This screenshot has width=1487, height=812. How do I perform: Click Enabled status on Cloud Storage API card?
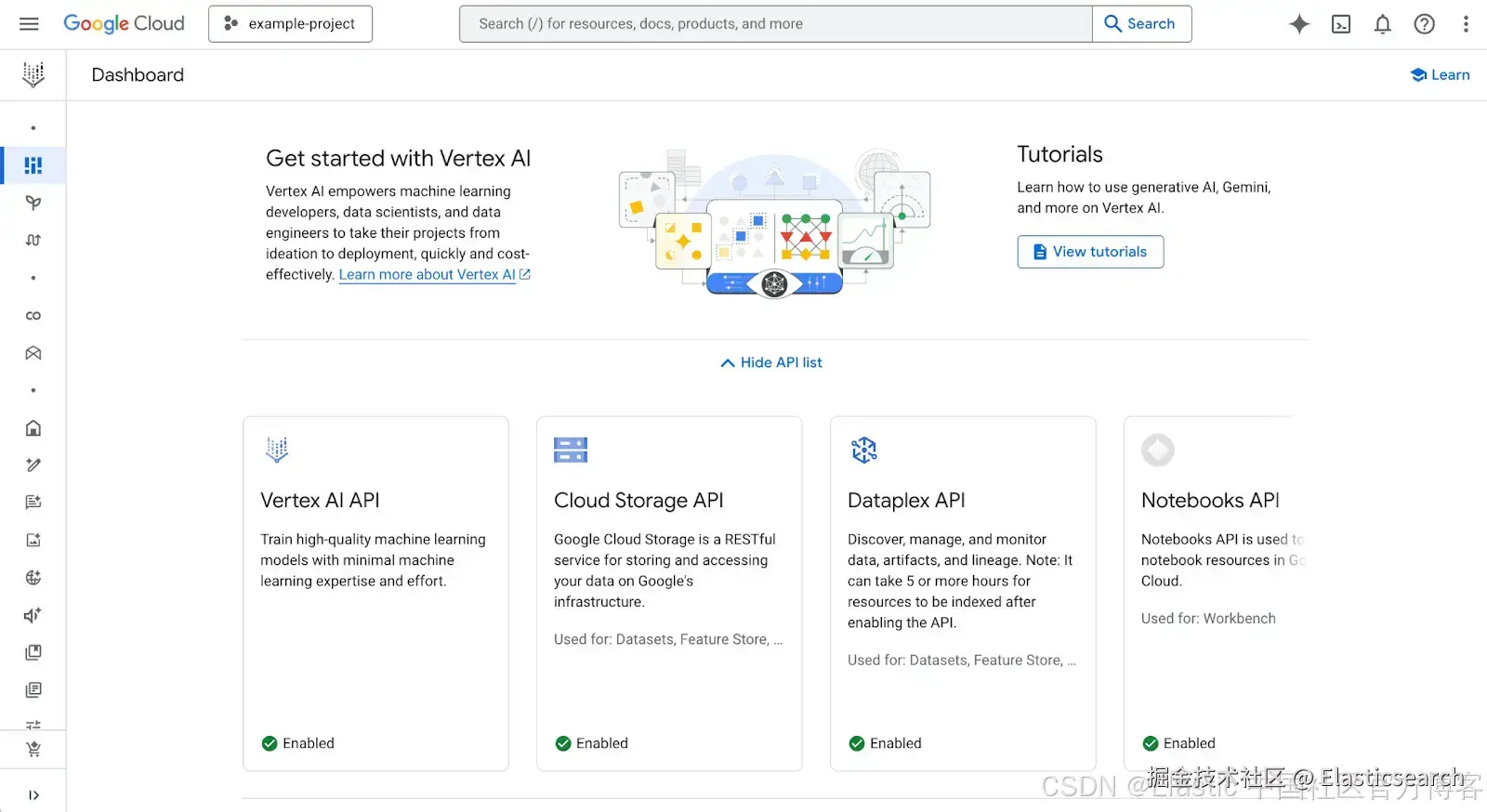click(x=592, y=743)
